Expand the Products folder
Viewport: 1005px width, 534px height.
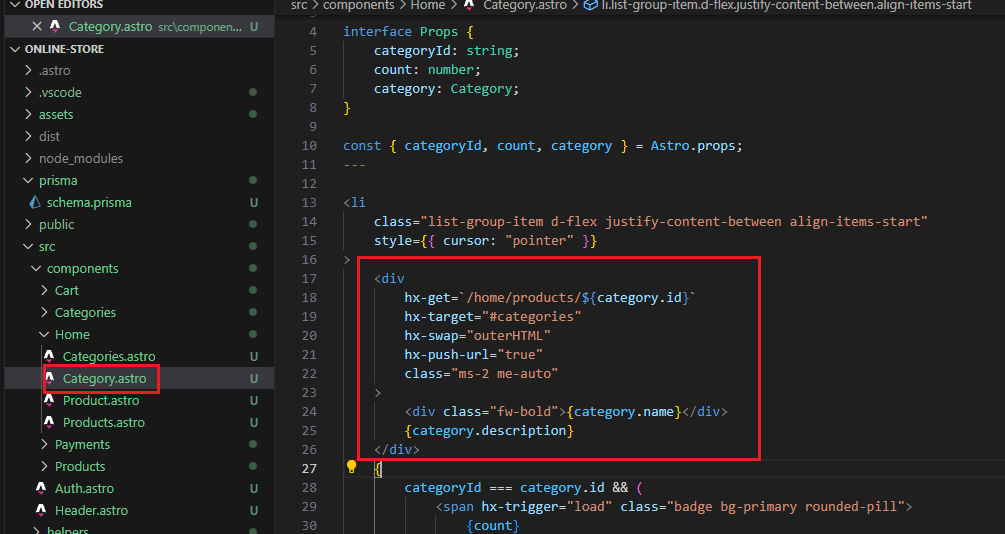(x=44, y=466)
